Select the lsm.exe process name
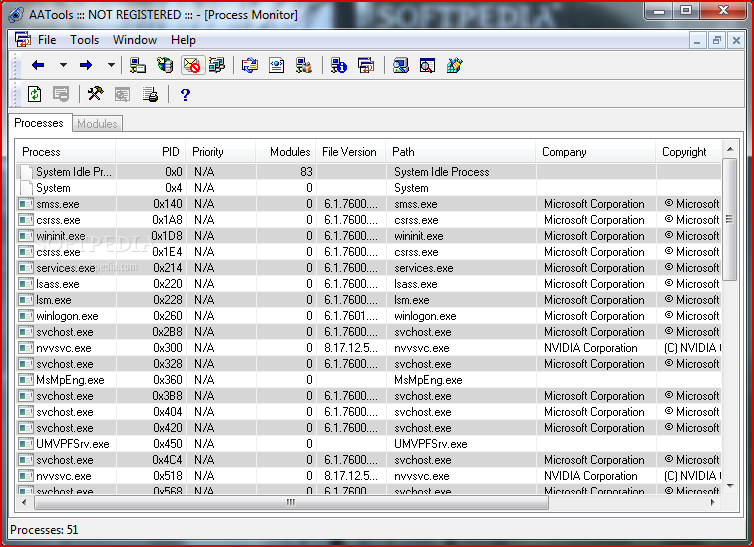 (x=53, y=300)
